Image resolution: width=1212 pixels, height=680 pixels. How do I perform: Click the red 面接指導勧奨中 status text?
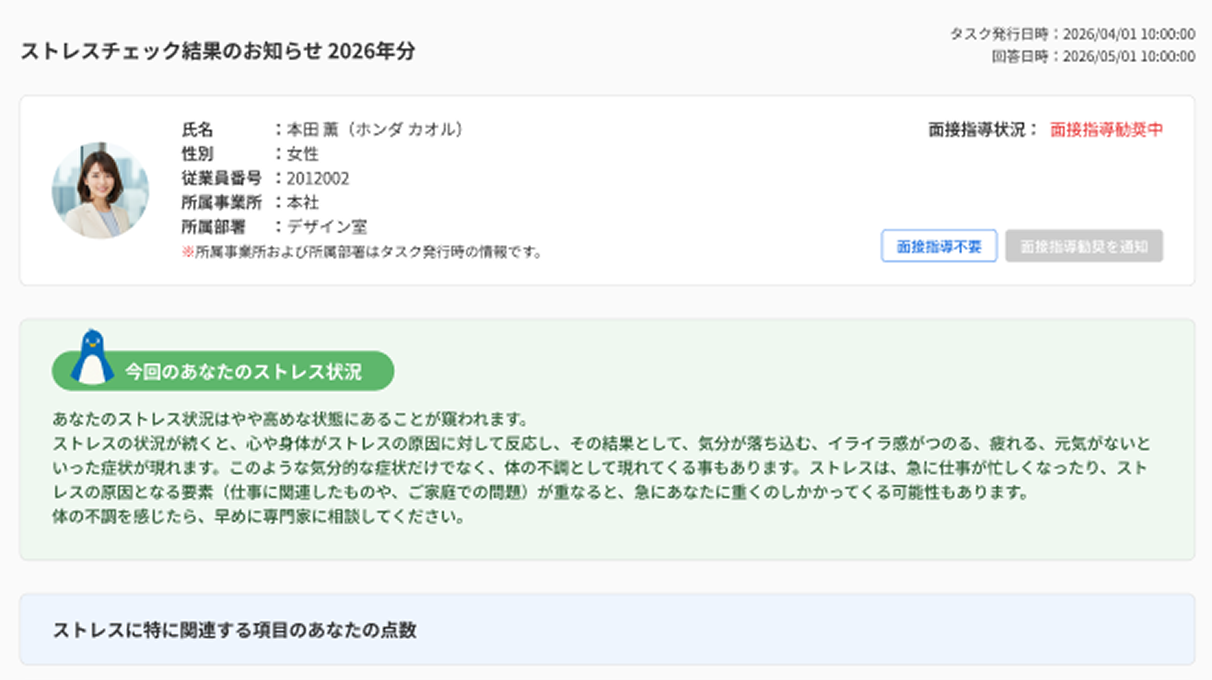click(1106, 130)
